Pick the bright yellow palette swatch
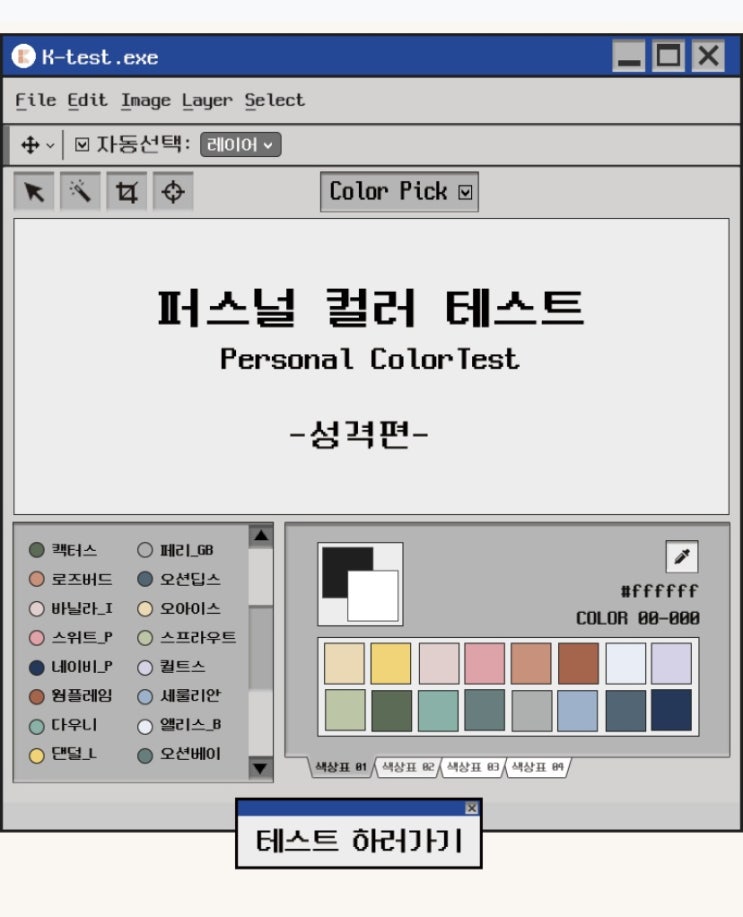 pyautogui.click(x=391, y=663)
